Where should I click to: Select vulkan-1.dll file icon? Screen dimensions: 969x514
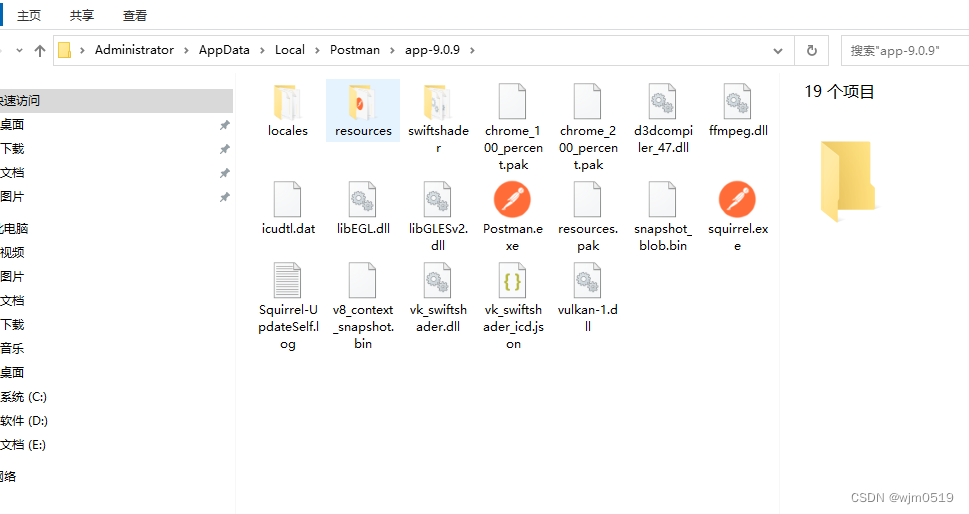587,280
